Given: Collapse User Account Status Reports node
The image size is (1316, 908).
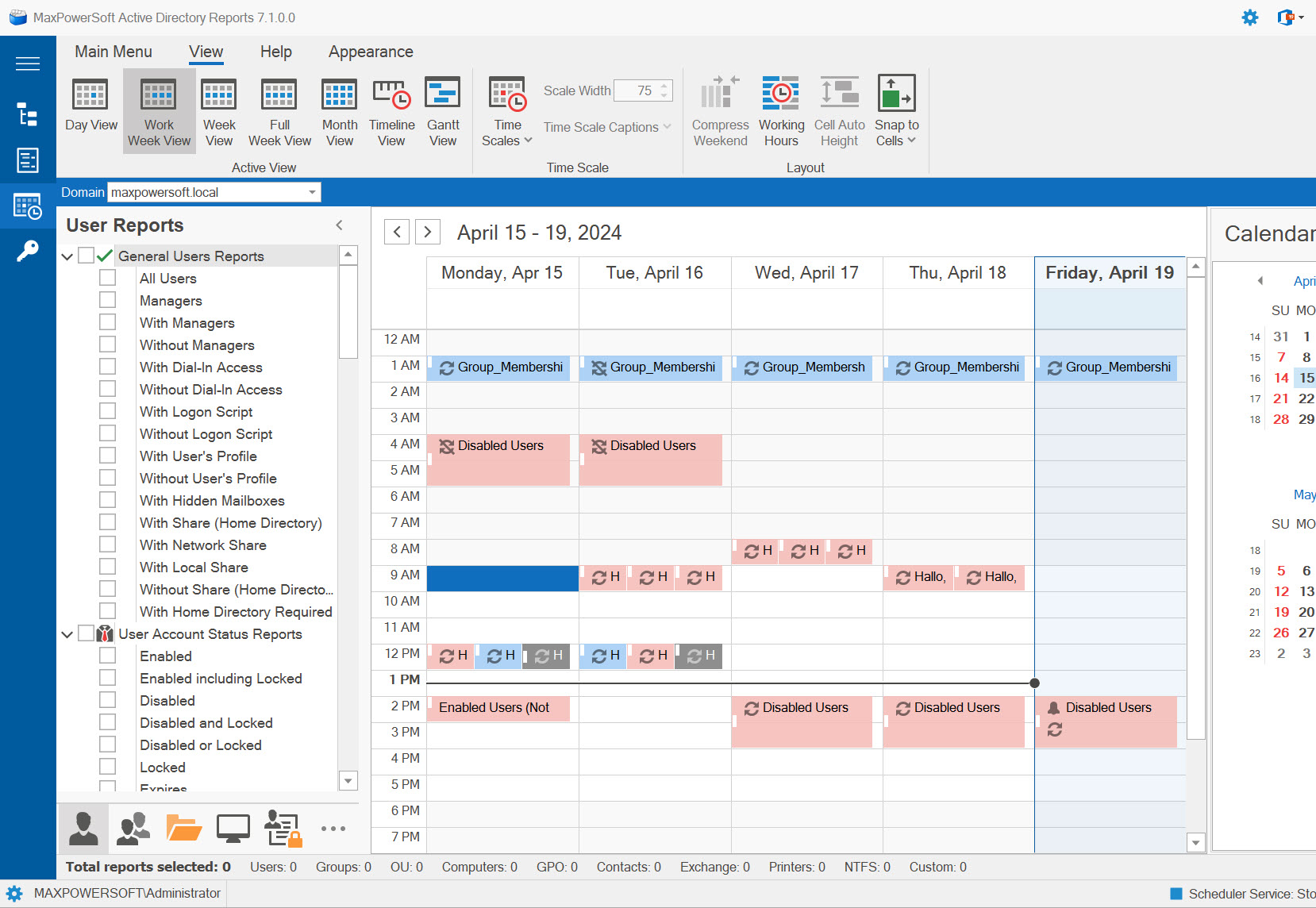Looking at the screenshot, I should [x=67, y=634].
